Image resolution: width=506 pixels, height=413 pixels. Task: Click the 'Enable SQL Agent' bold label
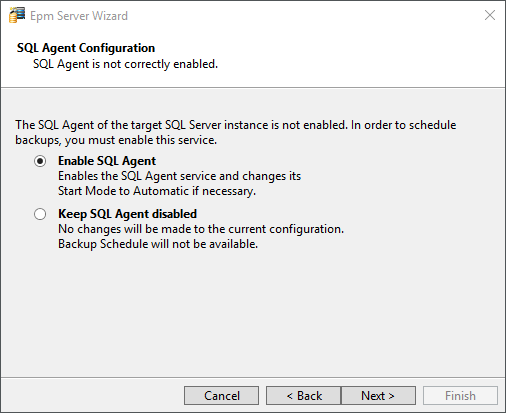point(107,161)
